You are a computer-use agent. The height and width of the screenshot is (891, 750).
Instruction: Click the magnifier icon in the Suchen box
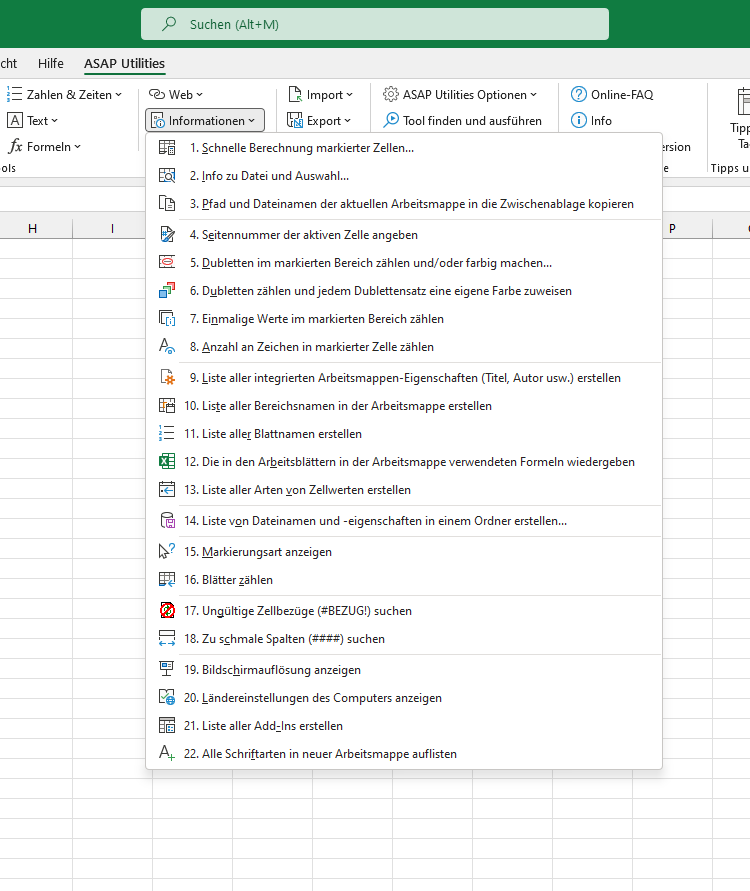pos(169,24)
